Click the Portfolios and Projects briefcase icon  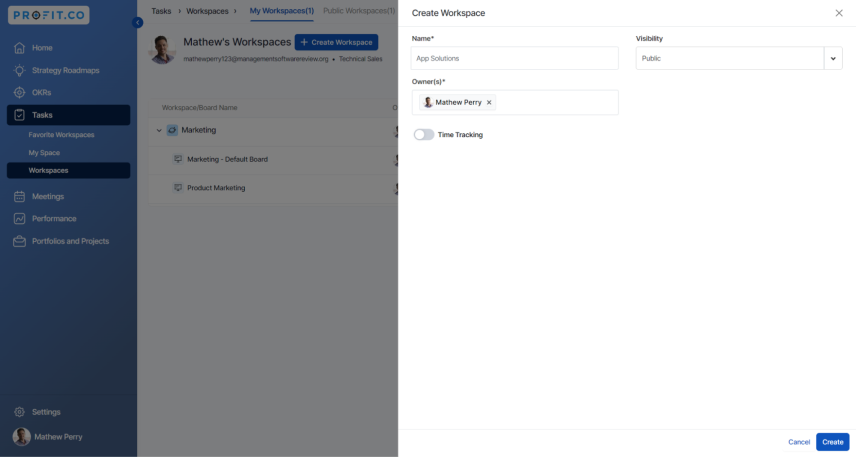[19, 241]
